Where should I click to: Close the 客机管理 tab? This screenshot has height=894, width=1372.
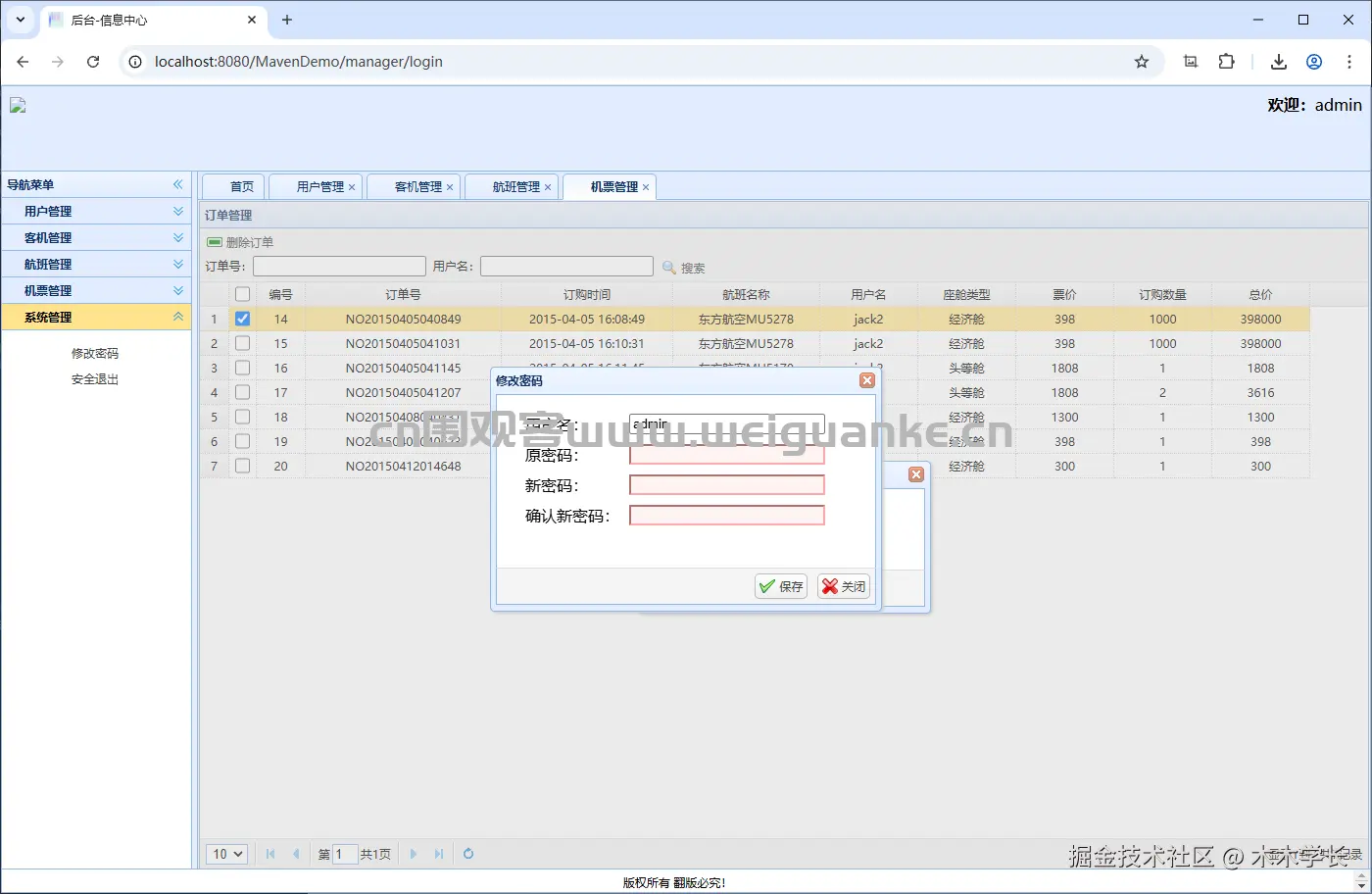coord(450,187)
